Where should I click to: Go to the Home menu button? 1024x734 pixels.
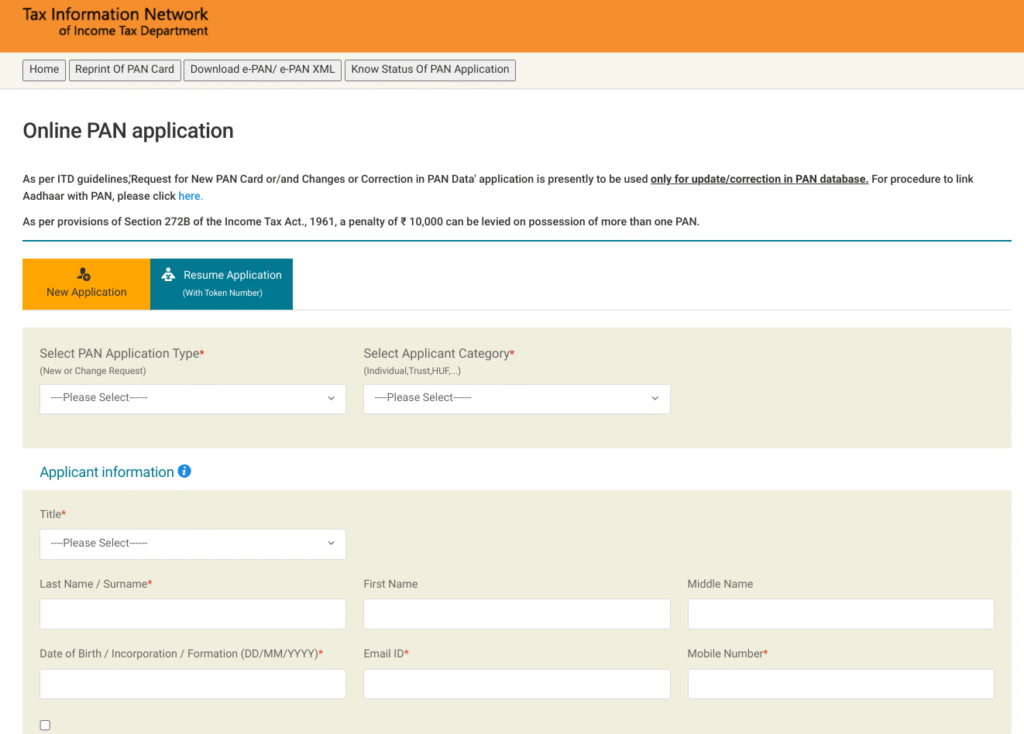44,70
